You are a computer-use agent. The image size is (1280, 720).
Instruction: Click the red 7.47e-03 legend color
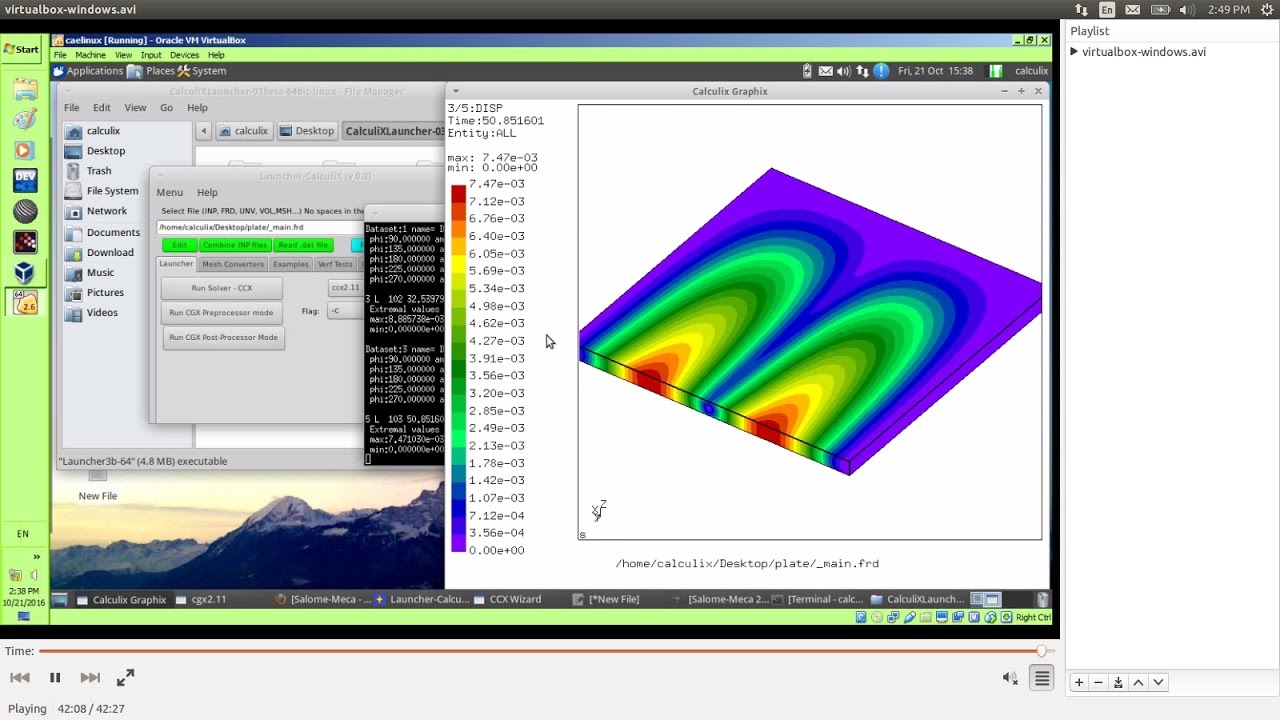pyautogui.click(x=458, y=193)
